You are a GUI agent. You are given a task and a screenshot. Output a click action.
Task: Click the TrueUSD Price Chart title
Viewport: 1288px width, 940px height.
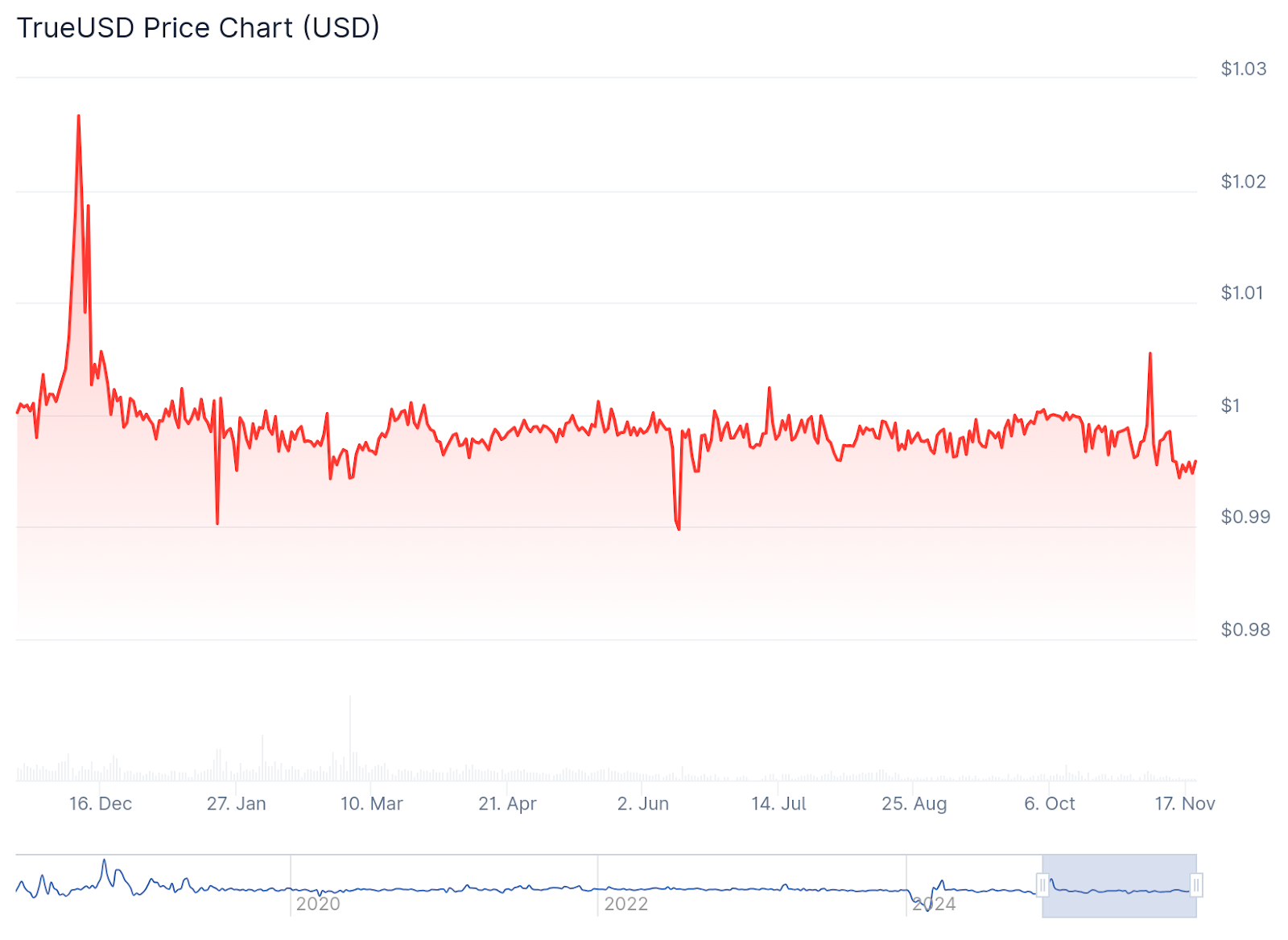click(198, 28)
